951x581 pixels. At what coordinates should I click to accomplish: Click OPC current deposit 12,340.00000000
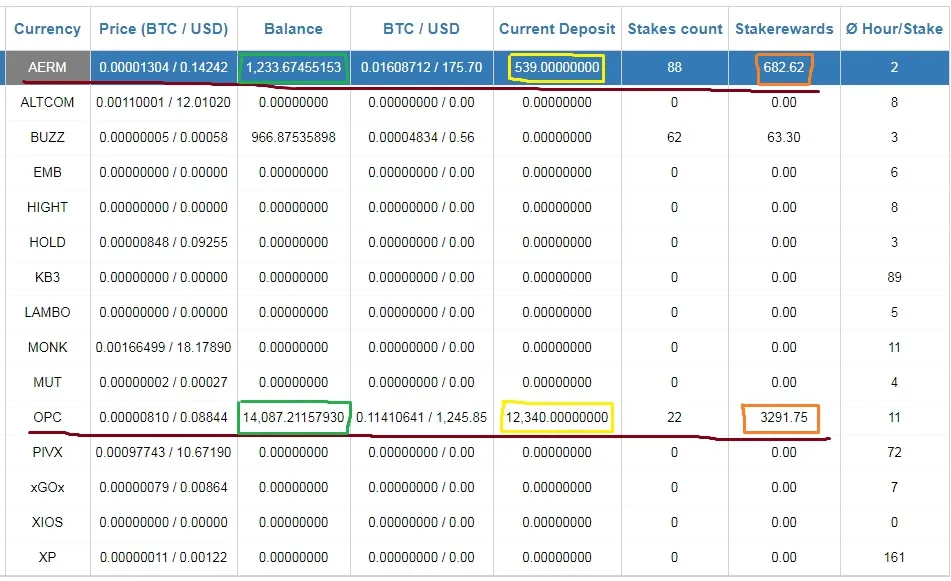click(x=557, y=417)
